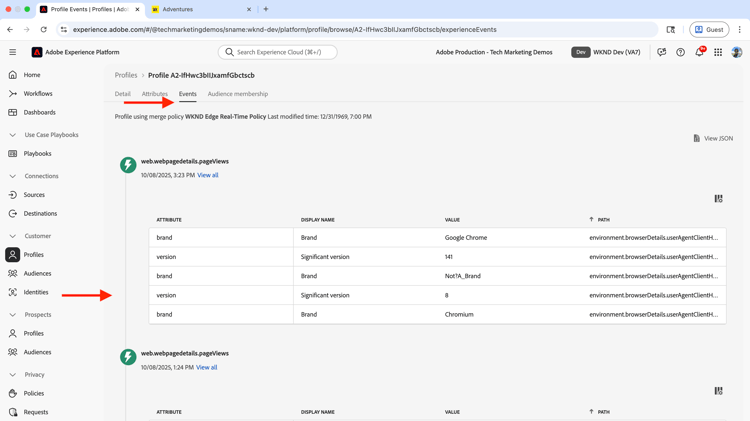Open a new browser tab with the plus button
Viewport: 750px width, 421px height.
(x=266, y=9)
